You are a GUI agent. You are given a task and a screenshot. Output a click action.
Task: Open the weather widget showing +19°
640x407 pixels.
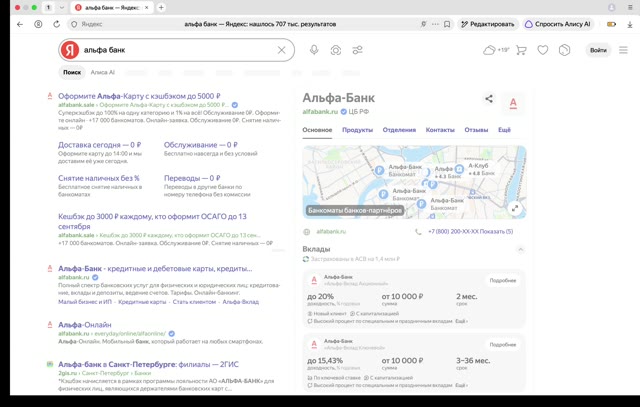coord(496,50)
